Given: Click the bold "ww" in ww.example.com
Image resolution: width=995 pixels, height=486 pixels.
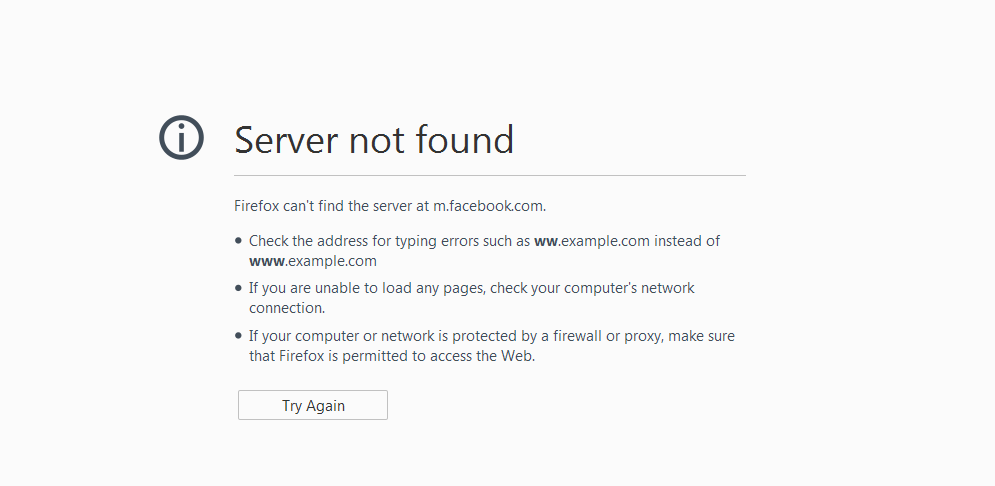Looking at the screenshot, I should click(x=546, y=241).
